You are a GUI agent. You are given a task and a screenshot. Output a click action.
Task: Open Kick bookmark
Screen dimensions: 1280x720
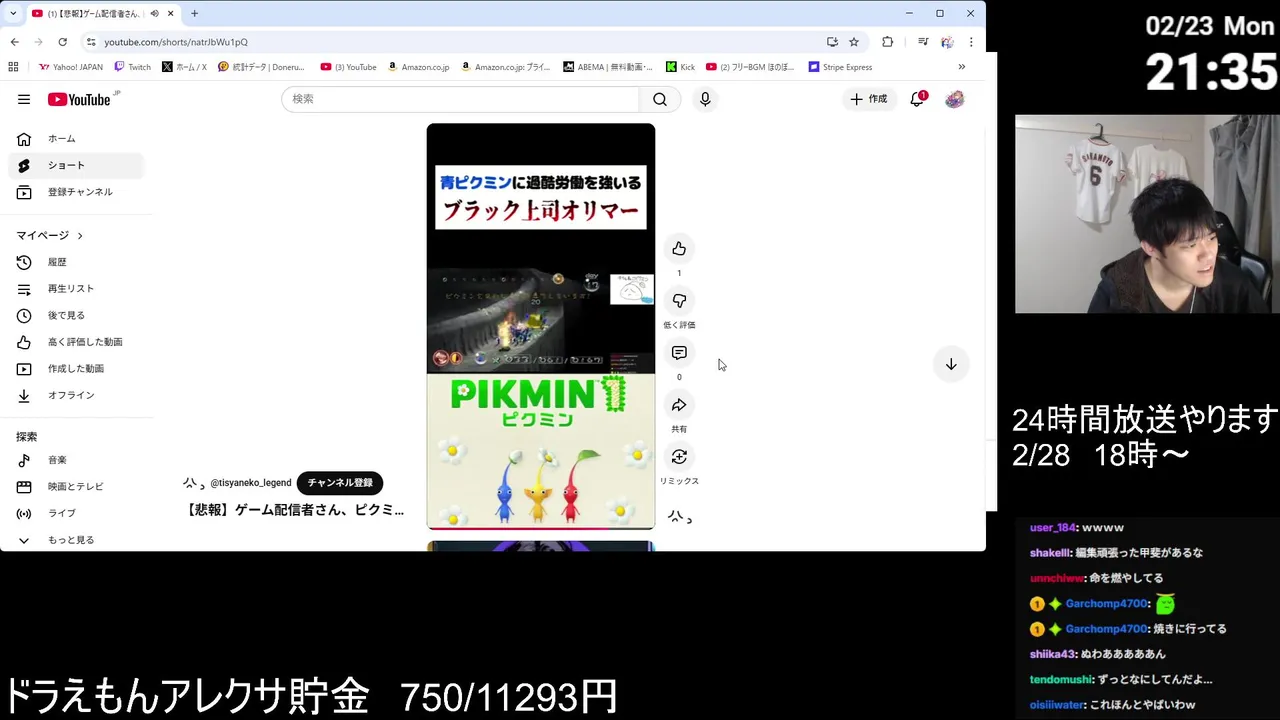(x=680, y=67)
